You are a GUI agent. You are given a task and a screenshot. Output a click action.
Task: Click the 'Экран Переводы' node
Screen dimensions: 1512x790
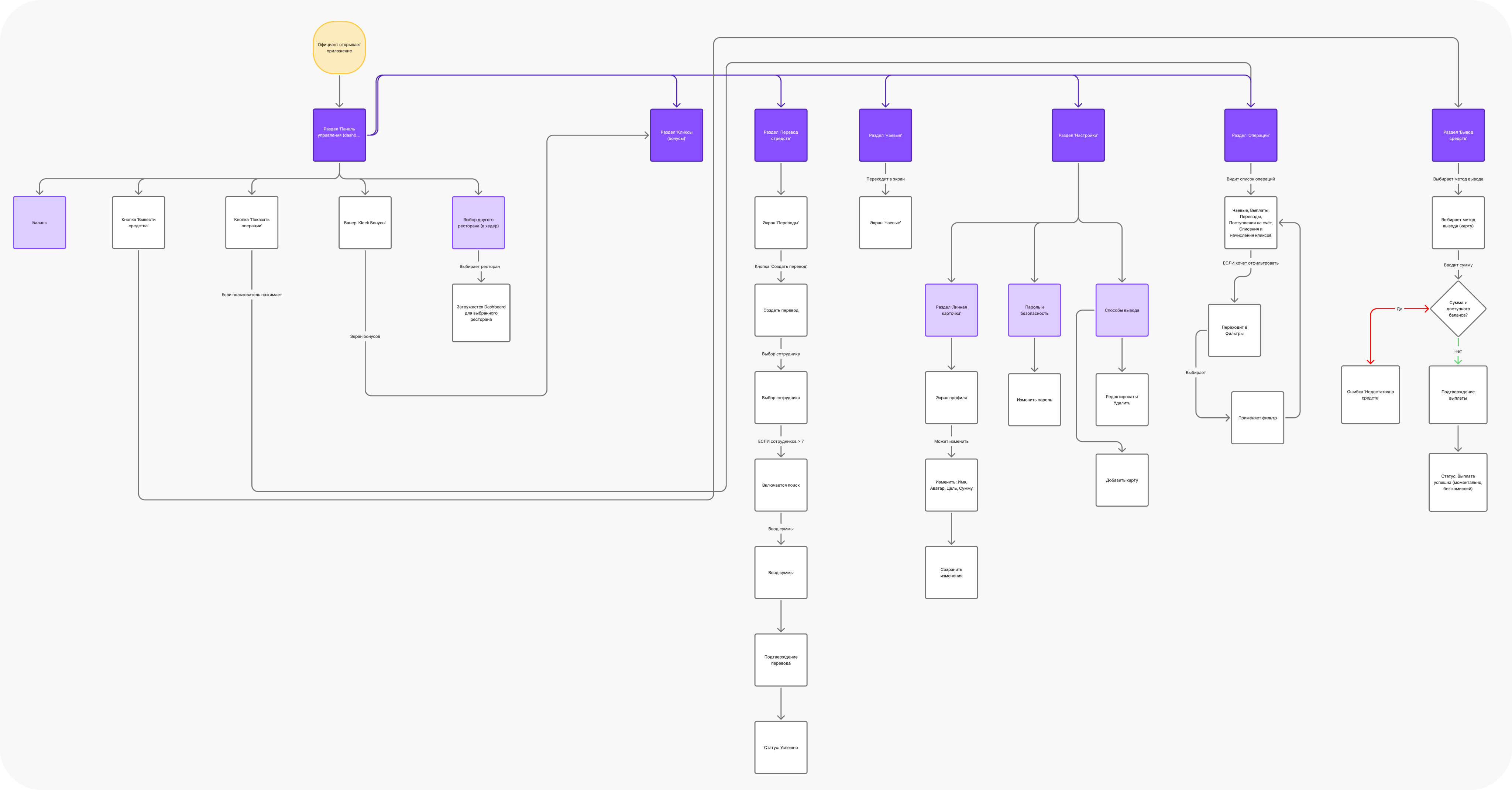[x=781, y=222]
